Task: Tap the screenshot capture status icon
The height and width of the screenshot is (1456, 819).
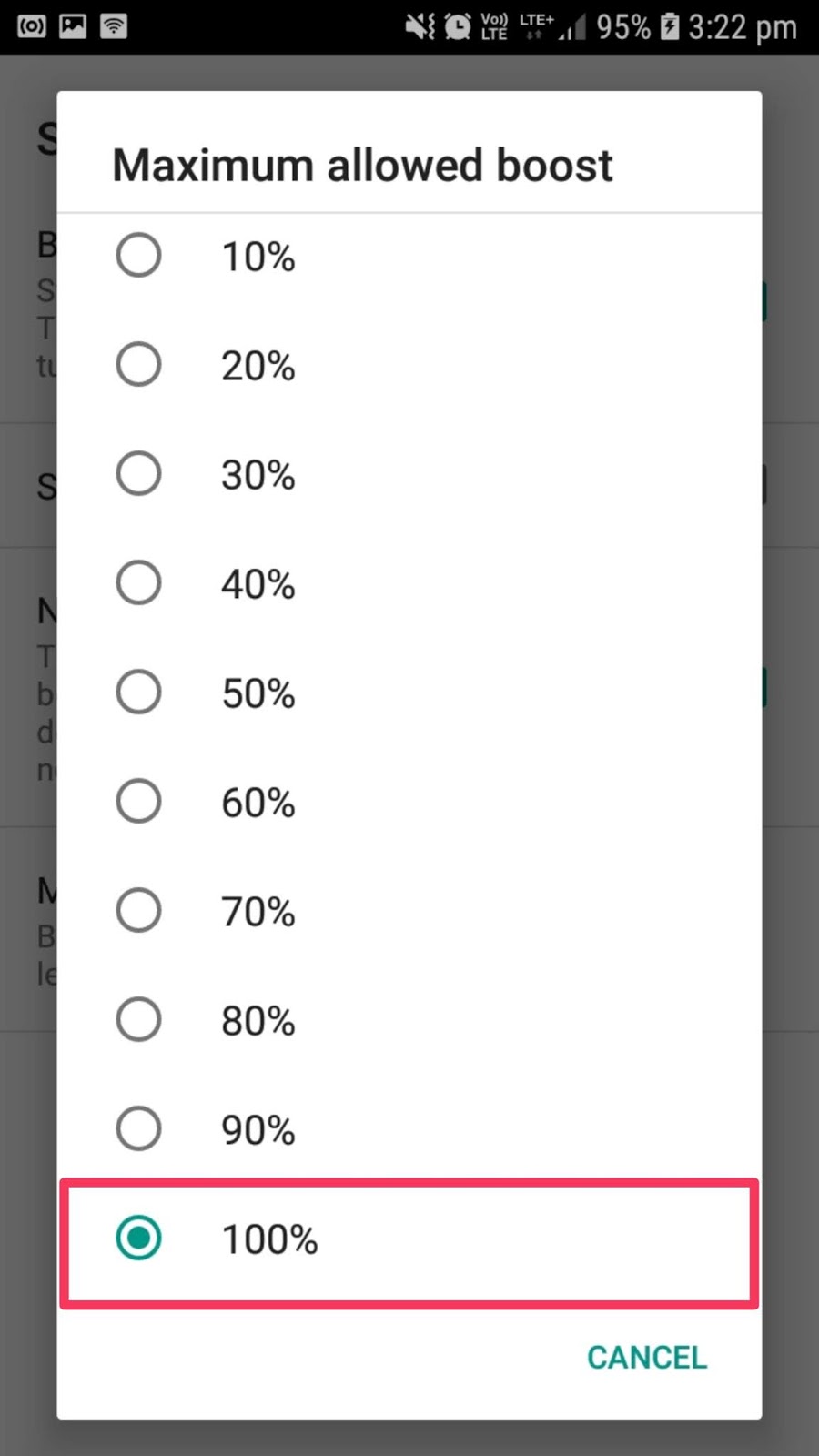Action: click(32, 26)
